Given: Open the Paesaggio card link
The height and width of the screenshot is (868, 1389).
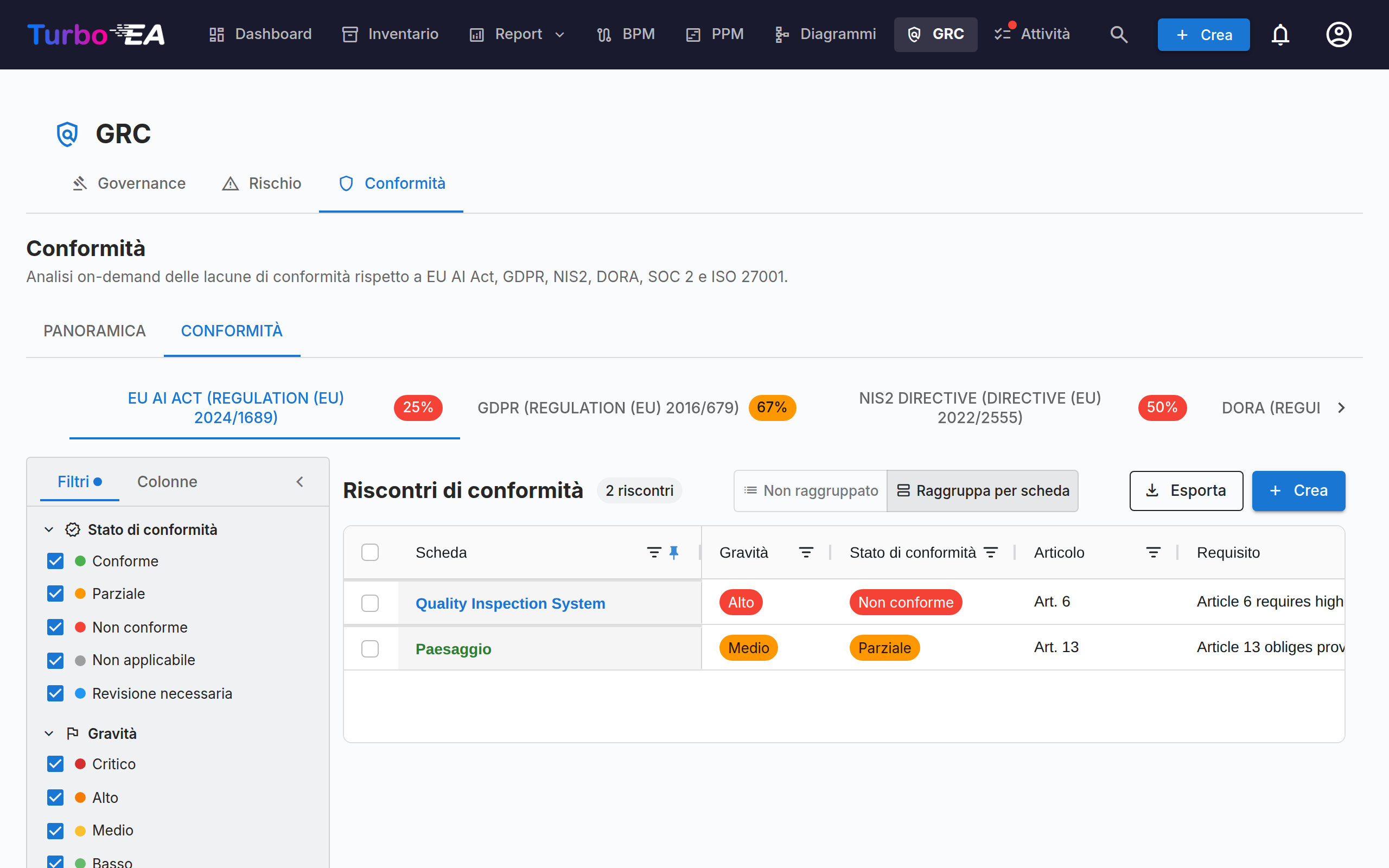Looking at the screenshot, I should (x=453, y=649).
